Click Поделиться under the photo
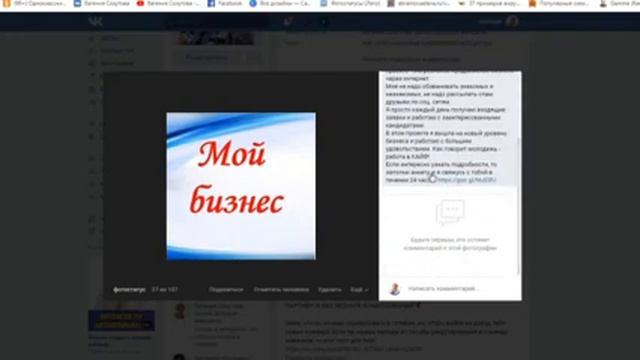Viewport: 640px width, 360px height. pyautogui.click(x=226, y=289)
